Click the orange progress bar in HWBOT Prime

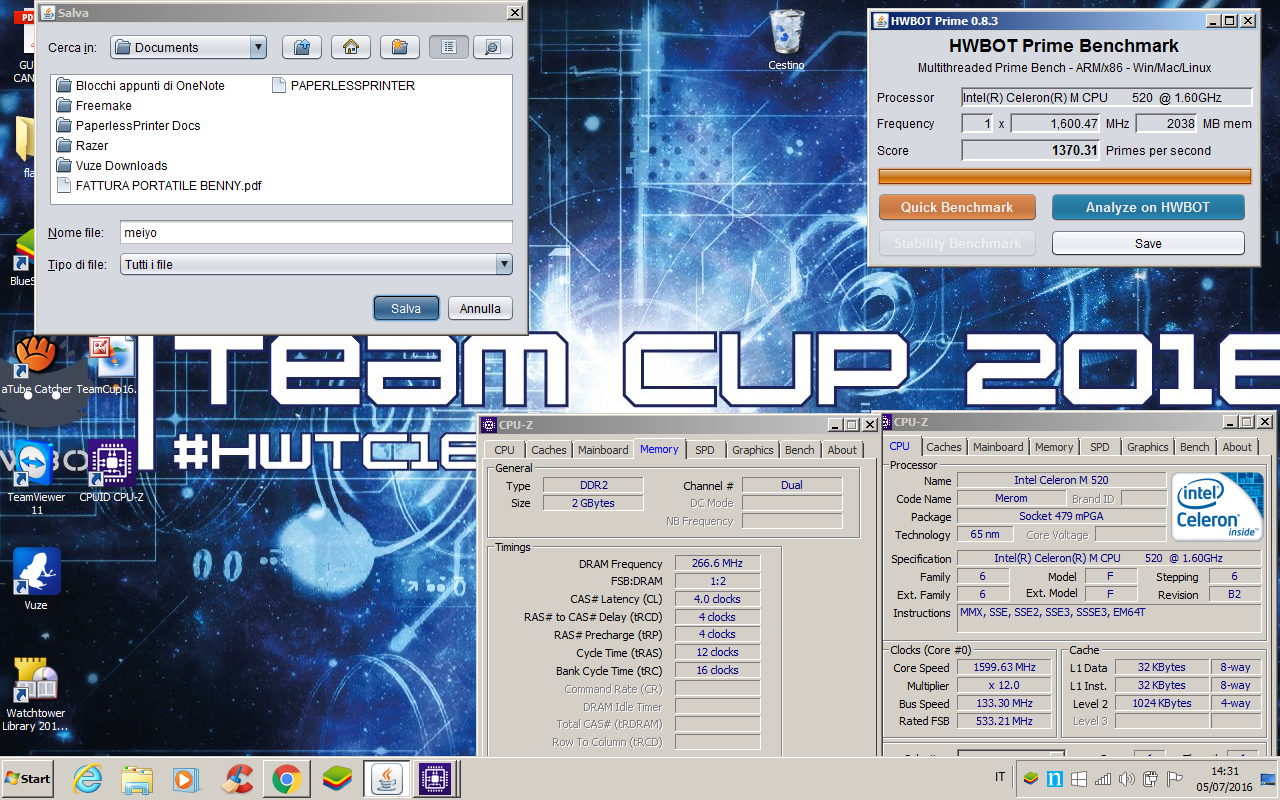point(1064,176)
